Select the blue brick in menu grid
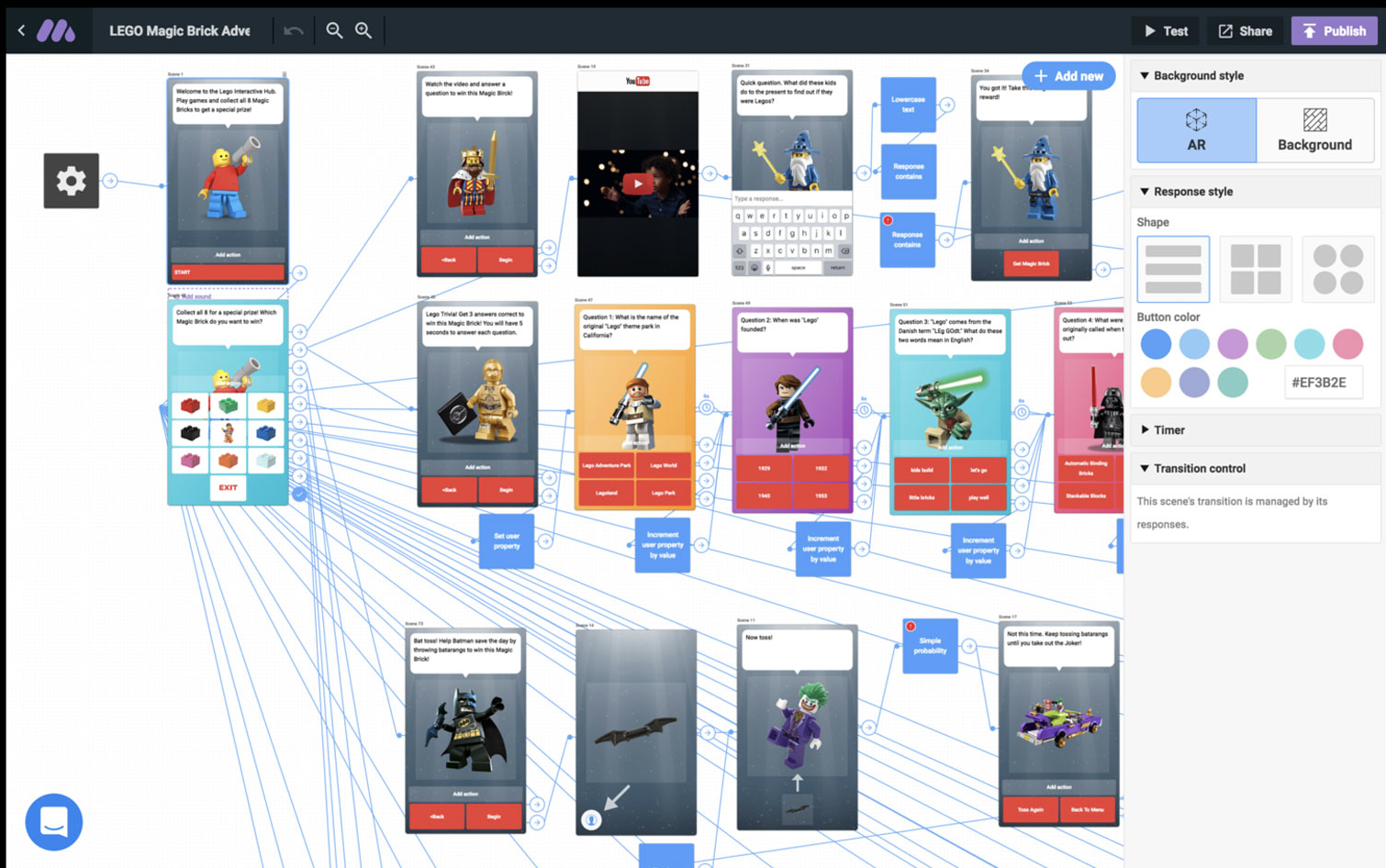 click(x=265, y=432)
